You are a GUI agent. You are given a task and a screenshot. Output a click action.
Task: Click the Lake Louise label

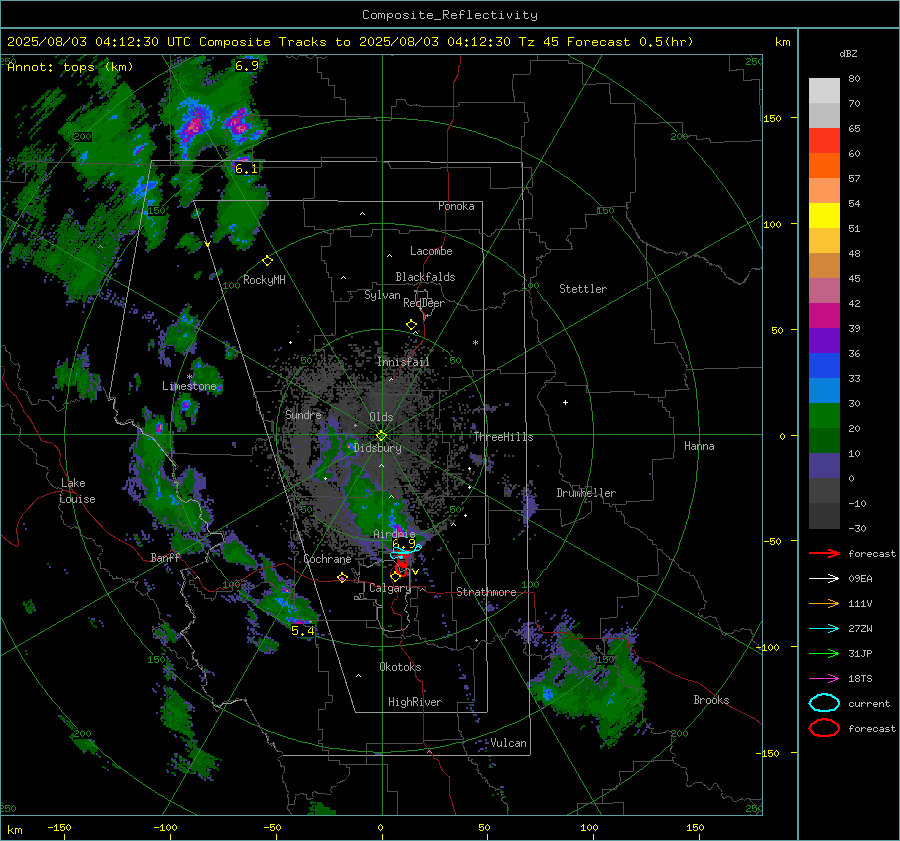tap(77, 491)
